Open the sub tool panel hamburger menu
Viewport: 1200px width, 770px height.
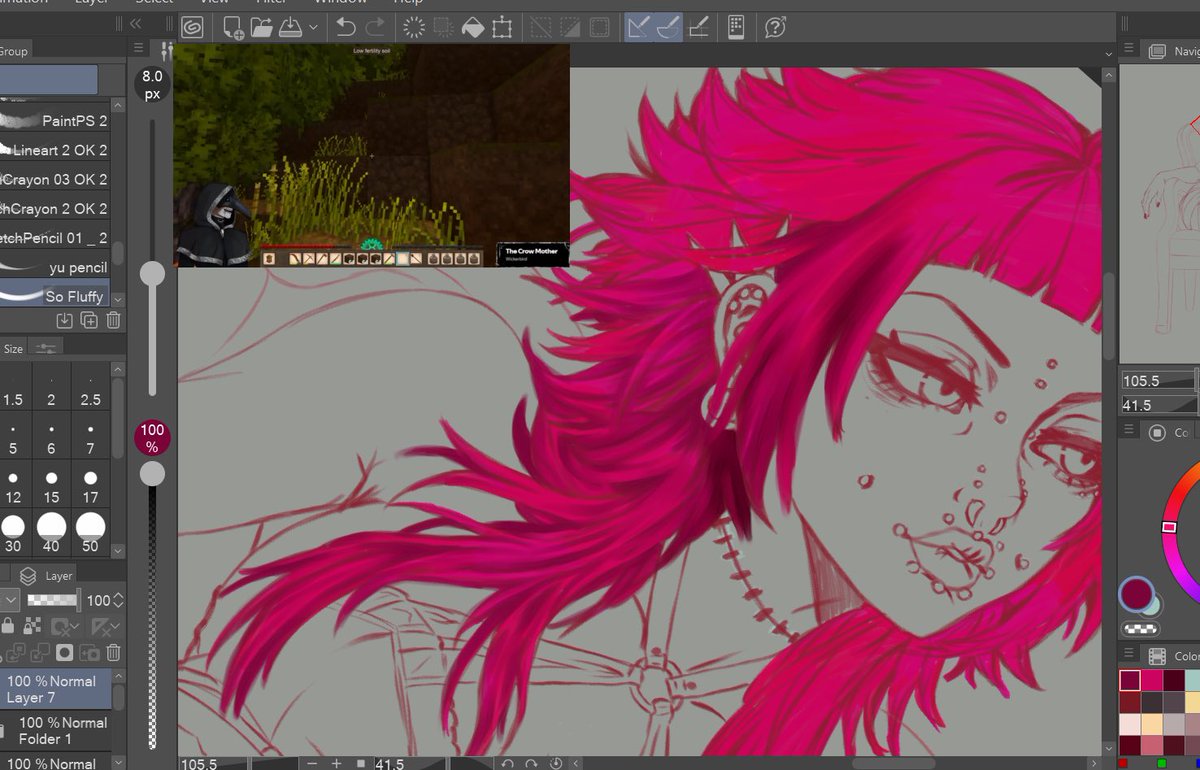tap(138, 49)
